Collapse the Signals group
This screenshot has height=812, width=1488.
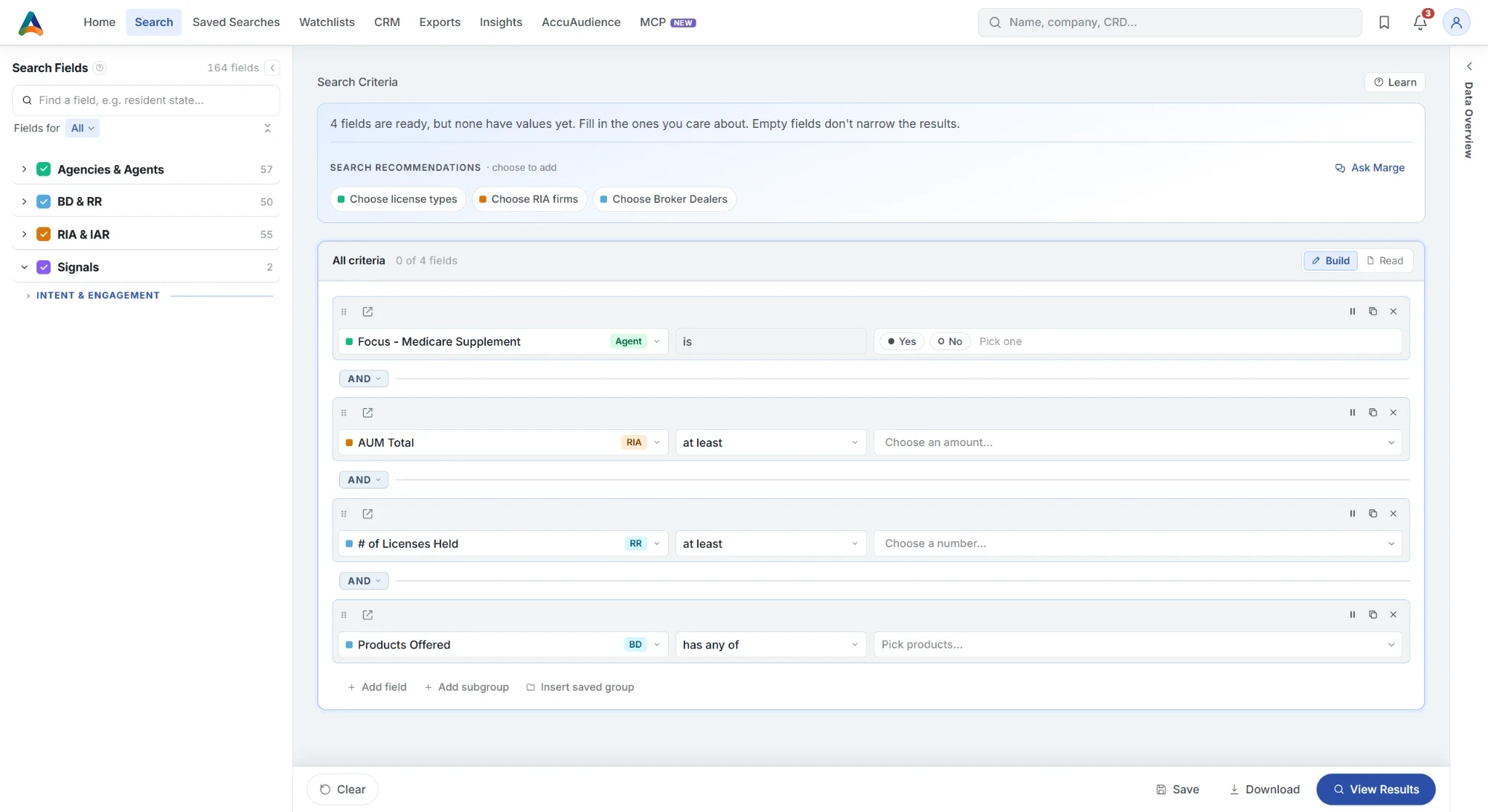[x=24, y=267]
